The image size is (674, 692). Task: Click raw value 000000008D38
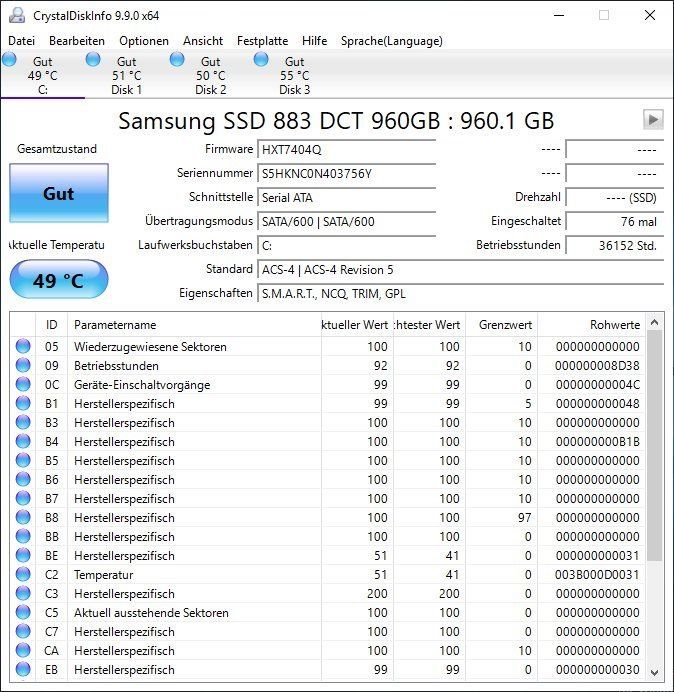pos(597,366)
